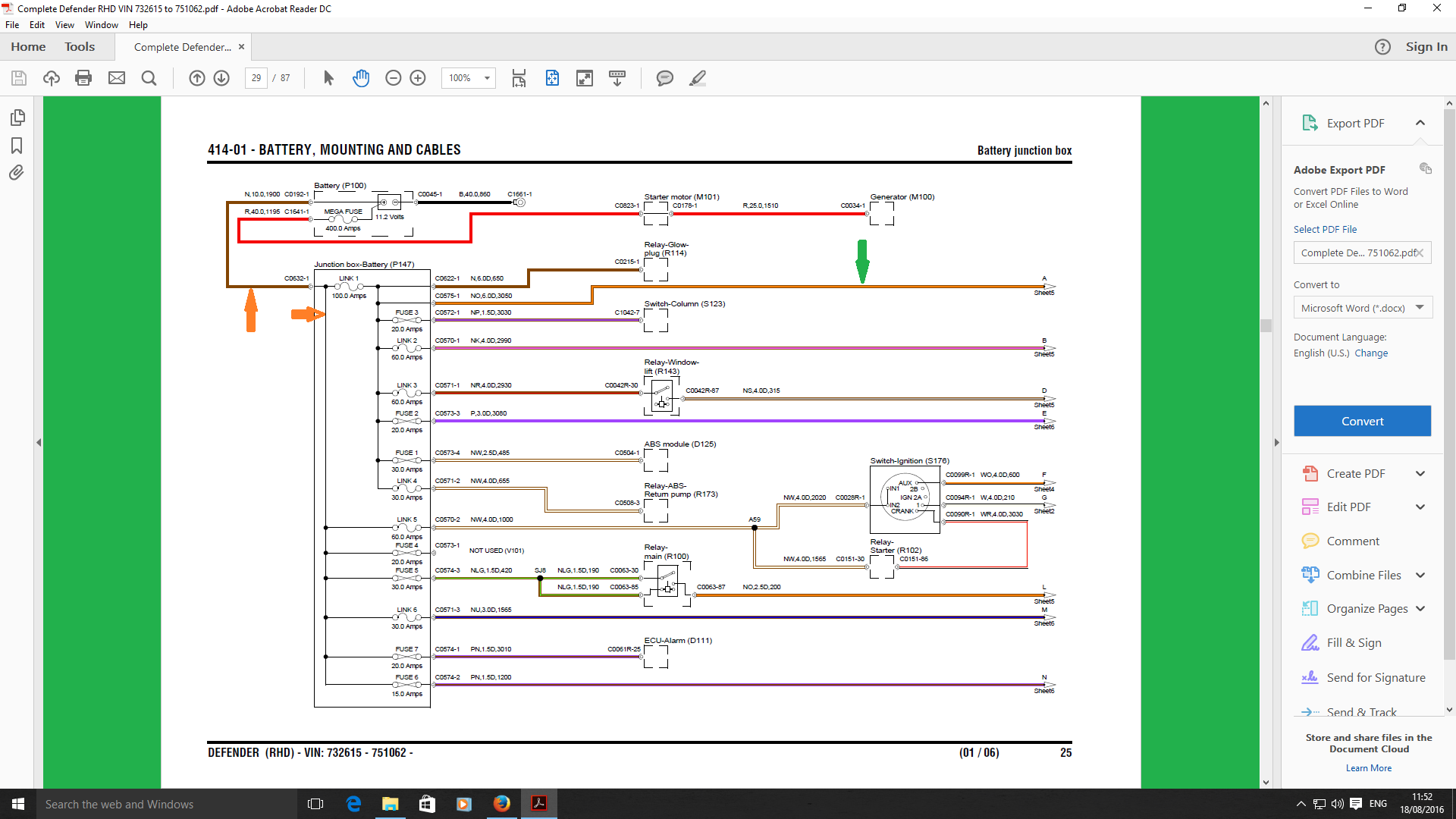Zoom out with minus icon
The image size is (1456, 819).
[393, 78]
